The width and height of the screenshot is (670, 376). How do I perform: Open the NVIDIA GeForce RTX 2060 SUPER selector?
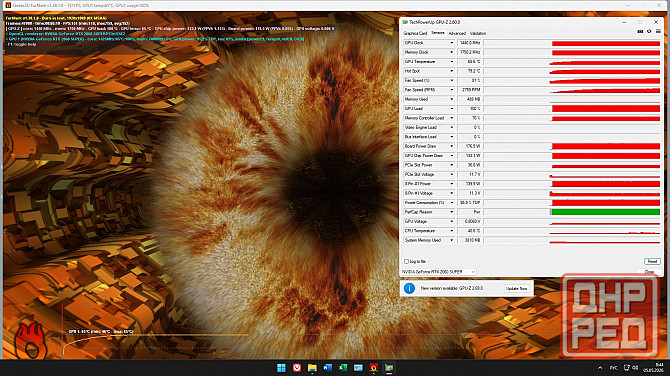(x=438, y=272)
